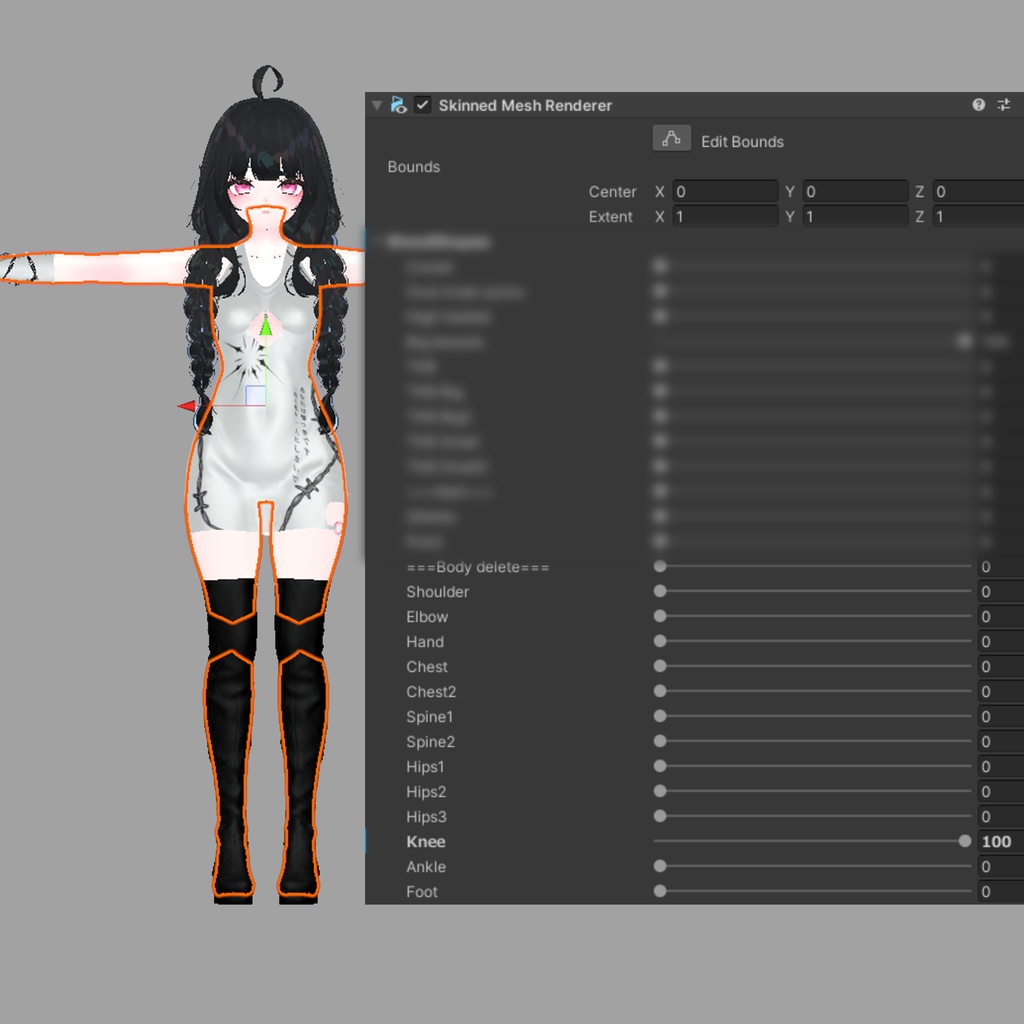Click the Edit Bounds mode icon
Screen dimensions: 1024x1024
pos(671,139)
